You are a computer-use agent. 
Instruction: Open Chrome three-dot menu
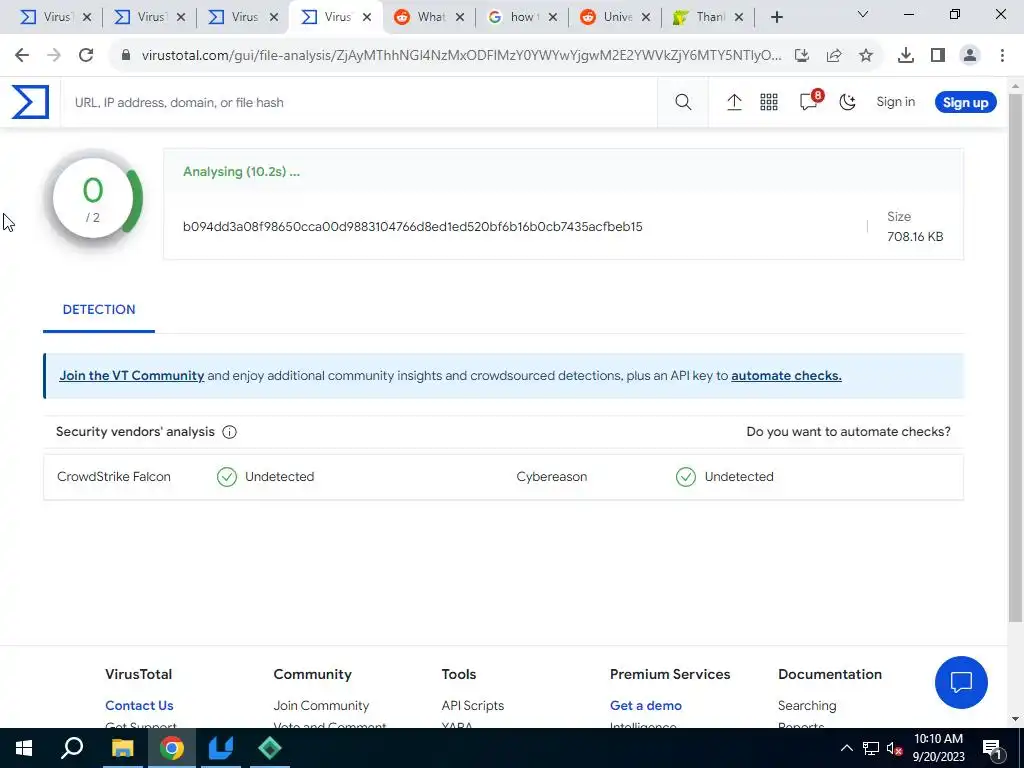tap(1002, 56)
